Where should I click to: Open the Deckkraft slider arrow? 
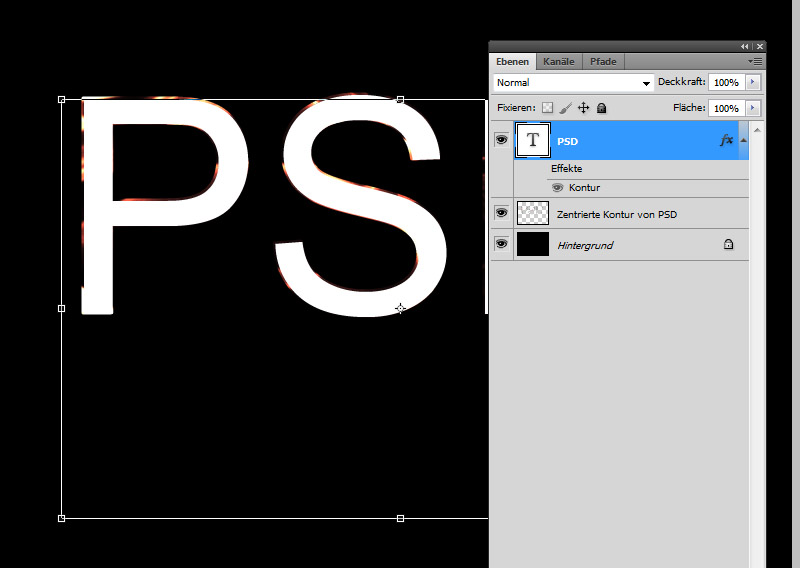pyautogui.click(x=752, y=83)
